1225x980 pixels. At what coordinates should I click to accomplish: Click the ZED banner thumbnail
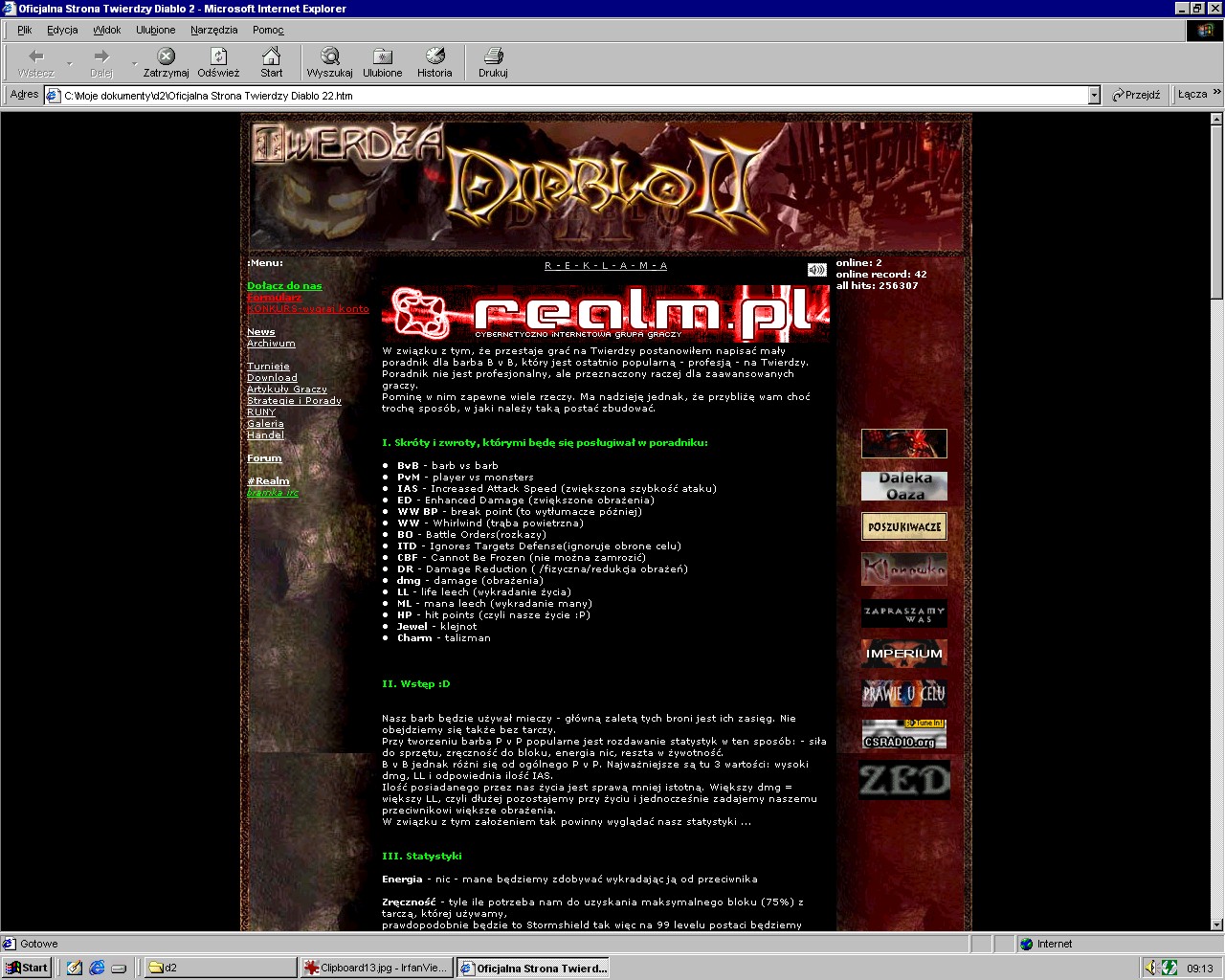904,780
